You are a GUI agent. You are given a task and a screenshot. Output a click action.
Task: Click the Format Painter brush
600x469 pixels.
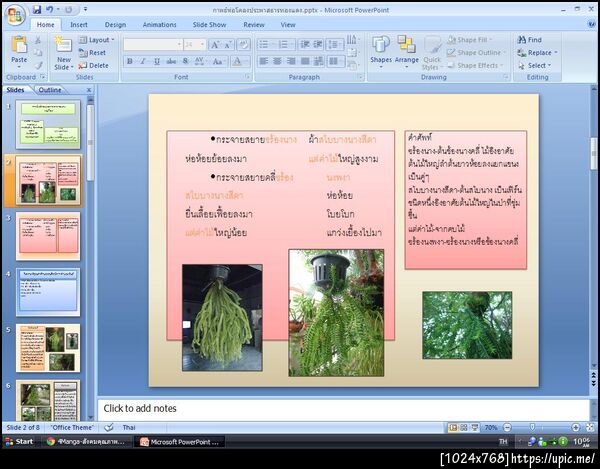pyautogui.click(x=38, y=65)
